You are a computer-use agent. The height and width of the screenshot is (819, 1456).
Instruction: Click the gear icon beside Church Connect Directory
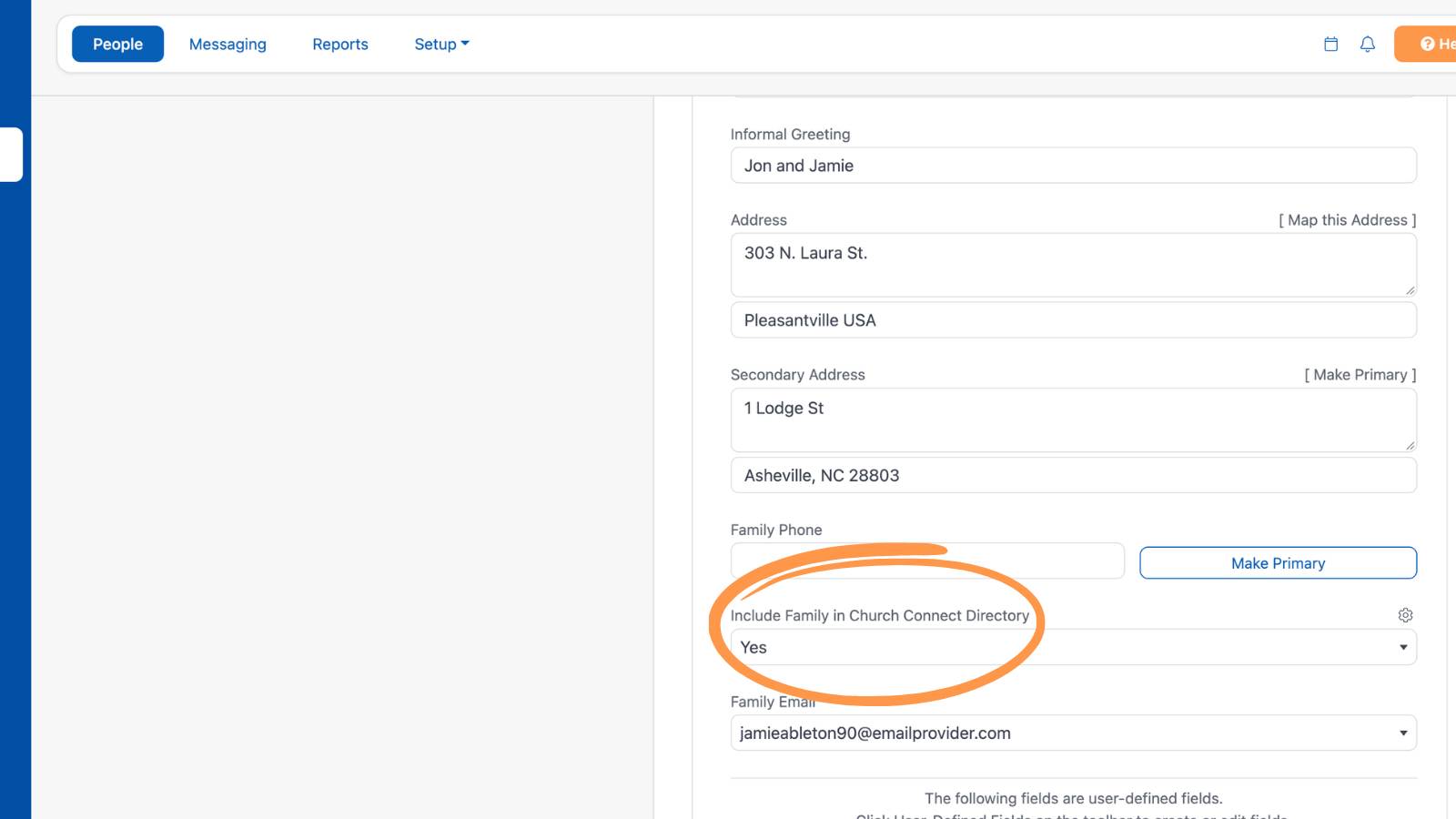point(1405,615)
